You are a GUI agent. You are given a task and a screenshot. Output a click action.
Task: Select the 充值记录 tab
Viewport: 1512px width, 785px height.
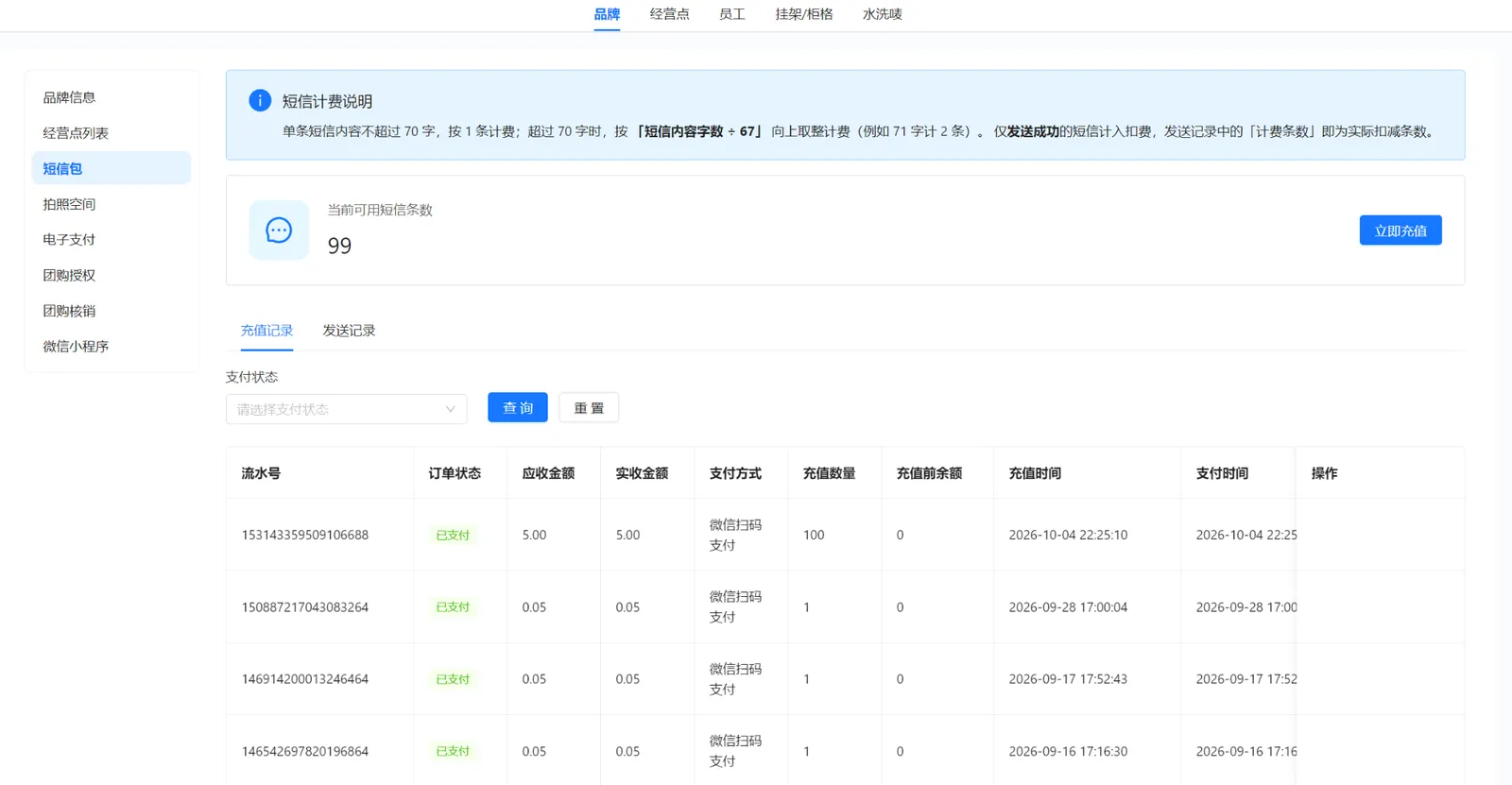pos(266,331)
